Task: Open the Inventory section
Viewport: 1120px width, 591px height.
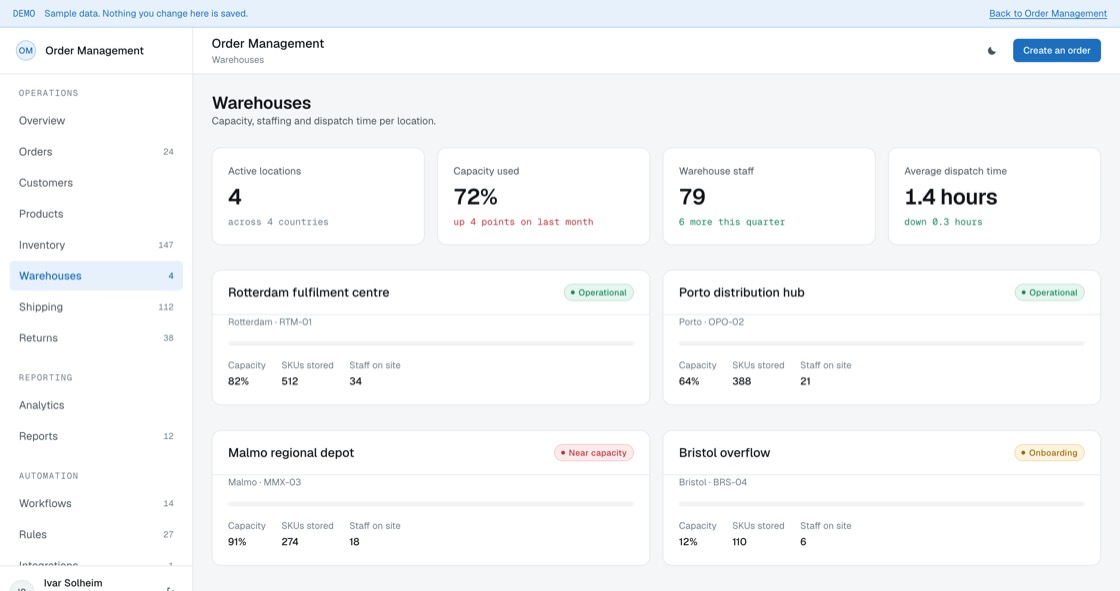Action: (x=96, y=245)
